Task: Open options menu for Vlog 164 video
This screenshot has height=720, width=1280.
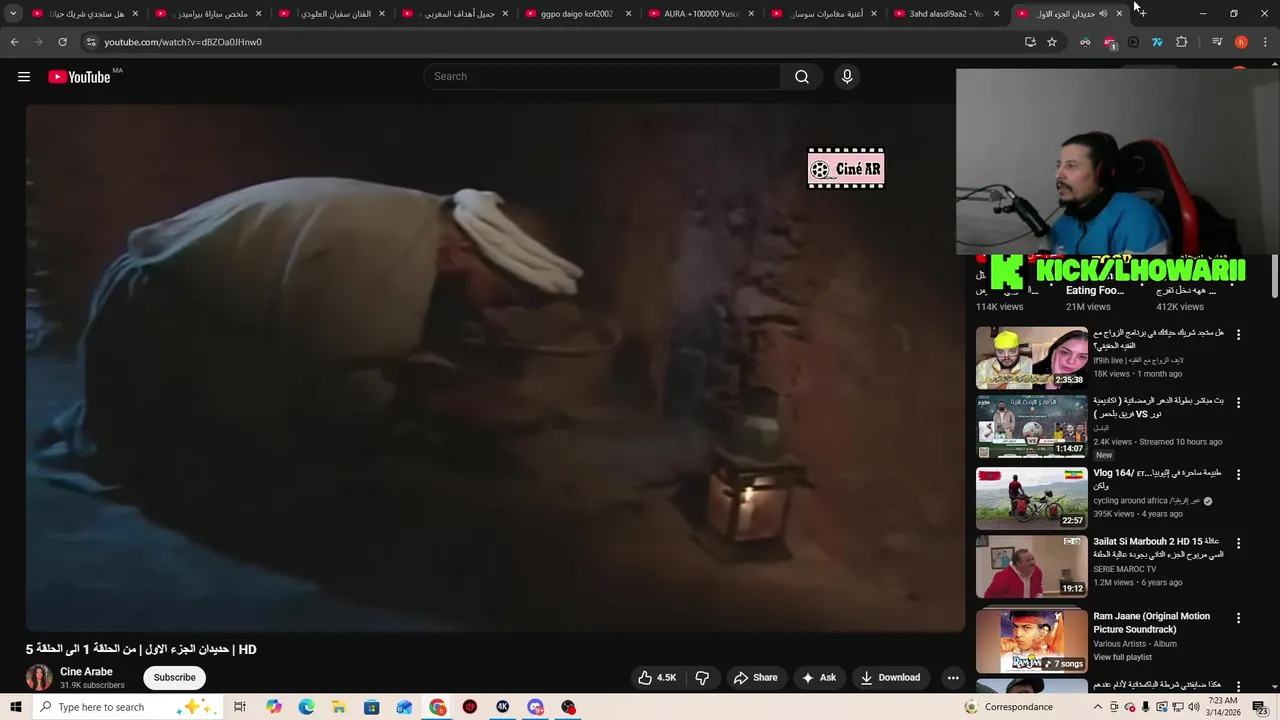Action: pos(1238,475)
